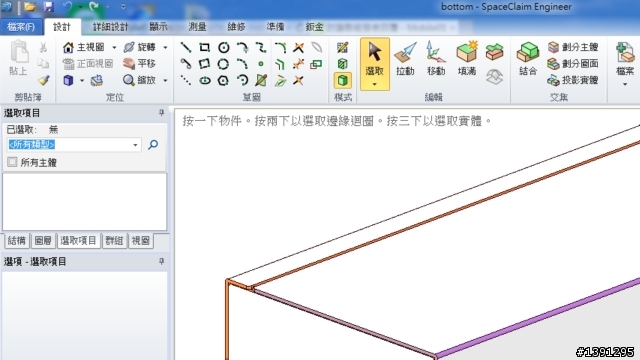The width and height of the screenshot is (640, 360).
Task: Open the view cube dropdown arrow
Action: point(82,80)
